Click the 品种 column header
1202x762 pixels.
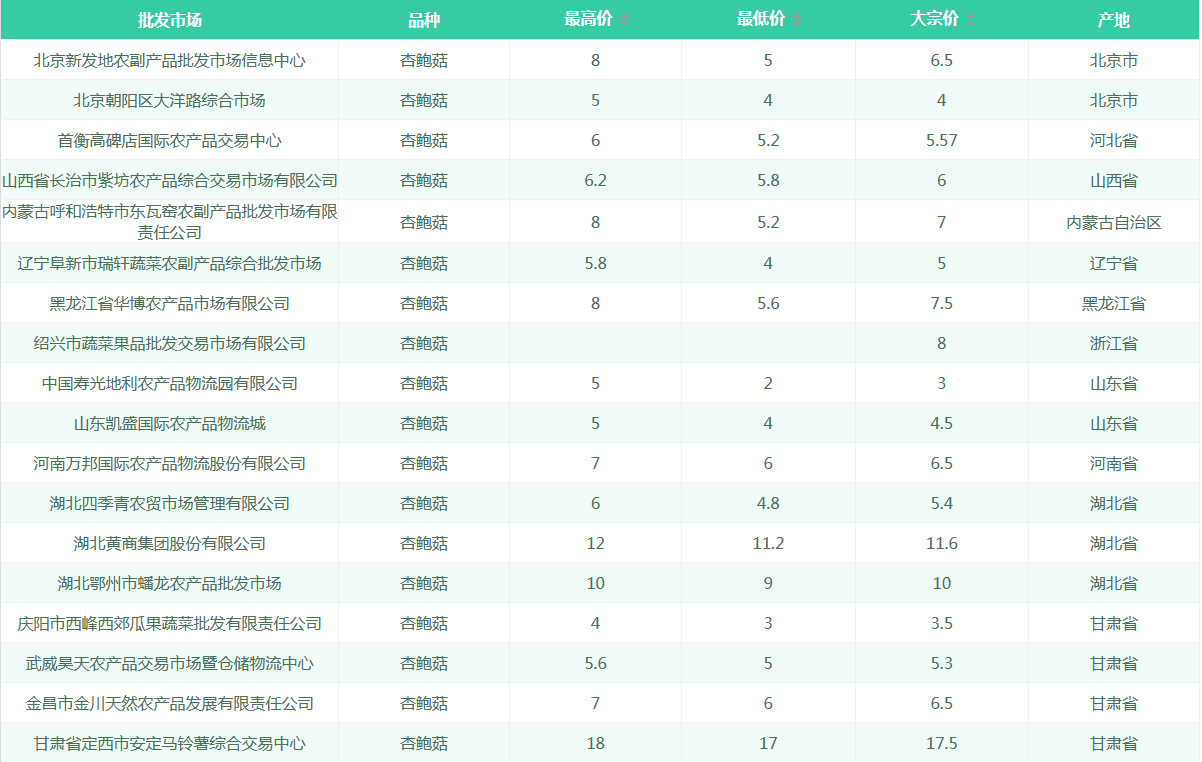(424, 20)
